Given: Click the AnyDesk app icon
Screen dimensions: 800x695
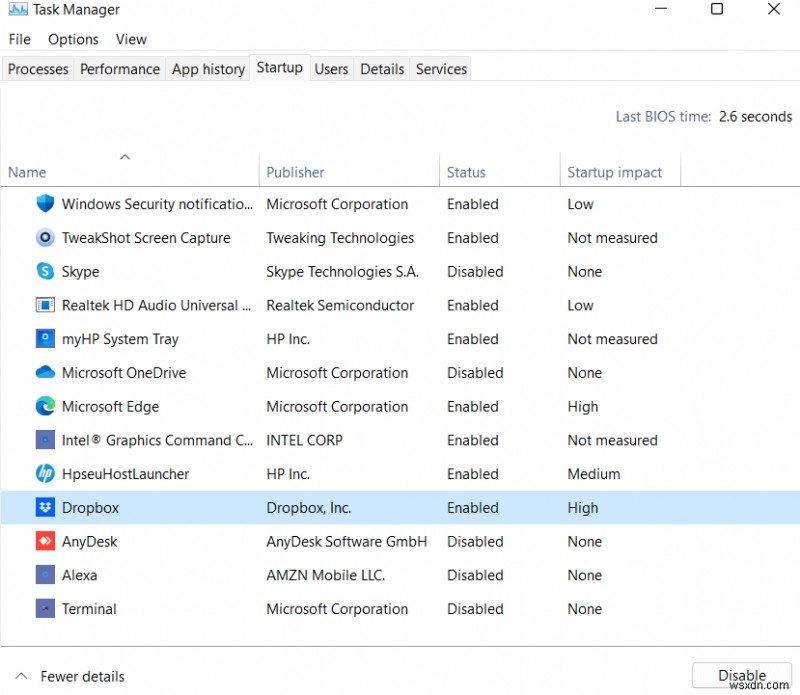Looking at the screenshot, I should pos(44,541).
